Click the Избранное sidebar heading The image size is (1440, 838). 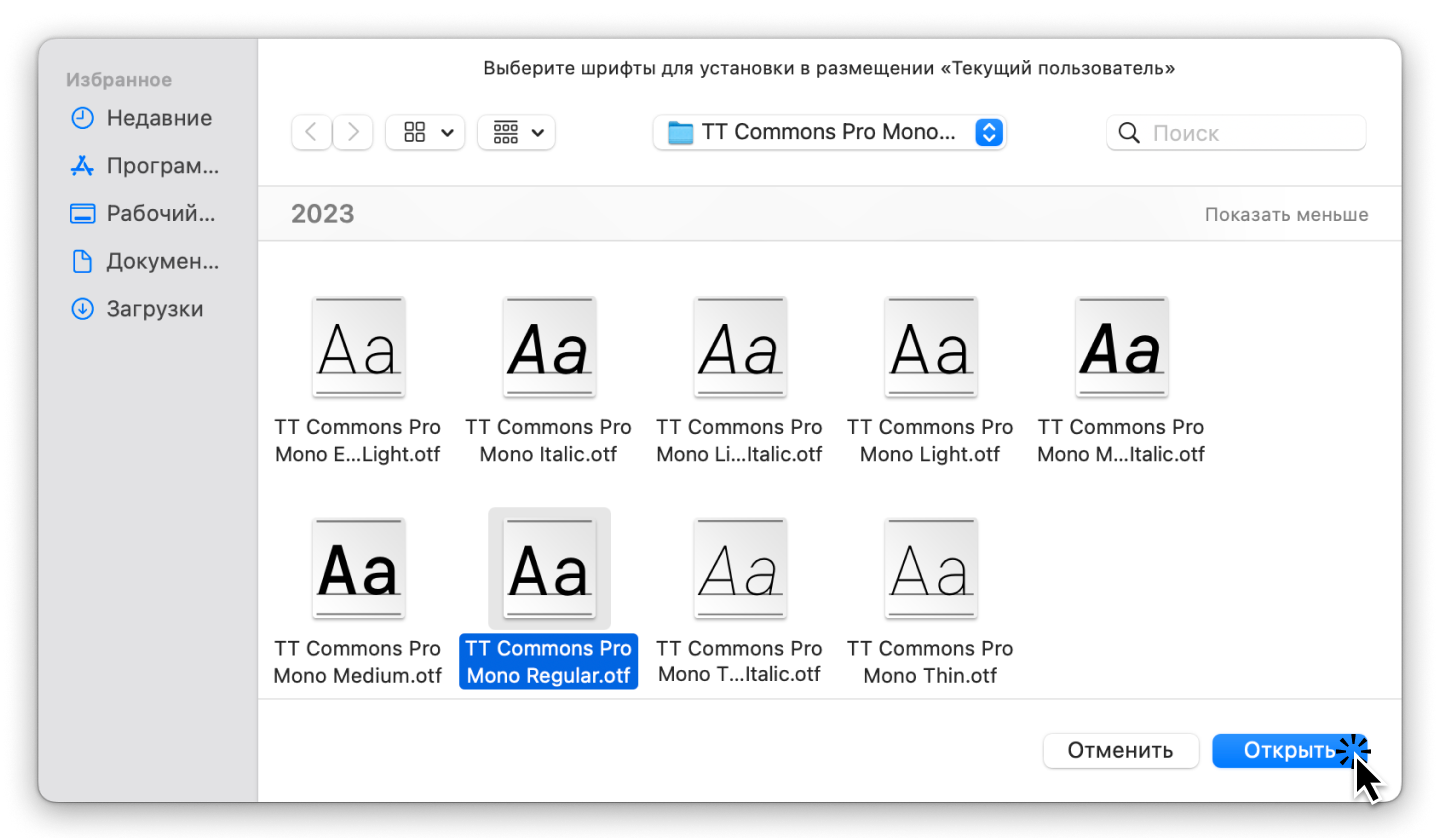click(119, 80)
